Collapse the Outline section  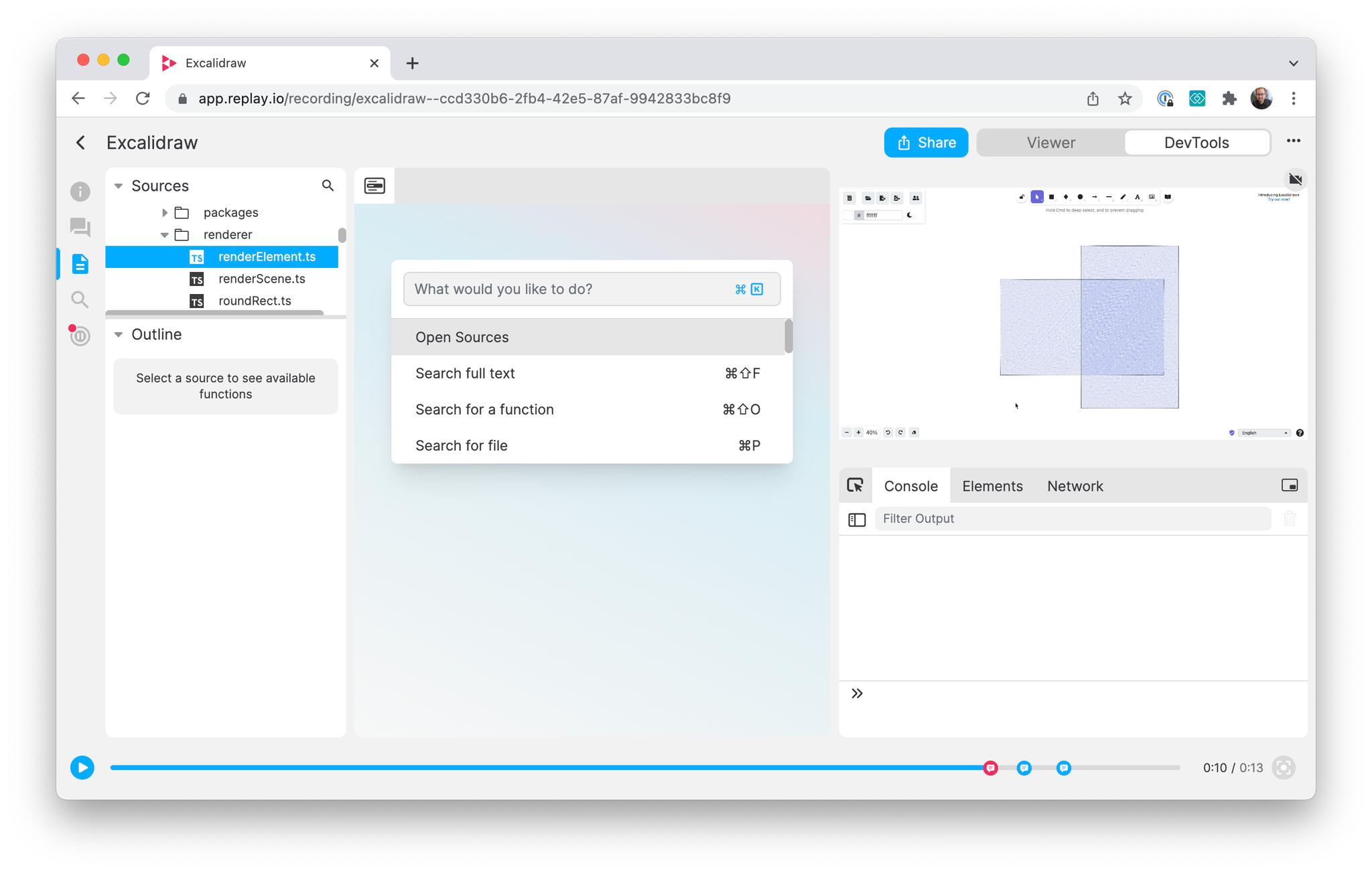click(119, 334)
